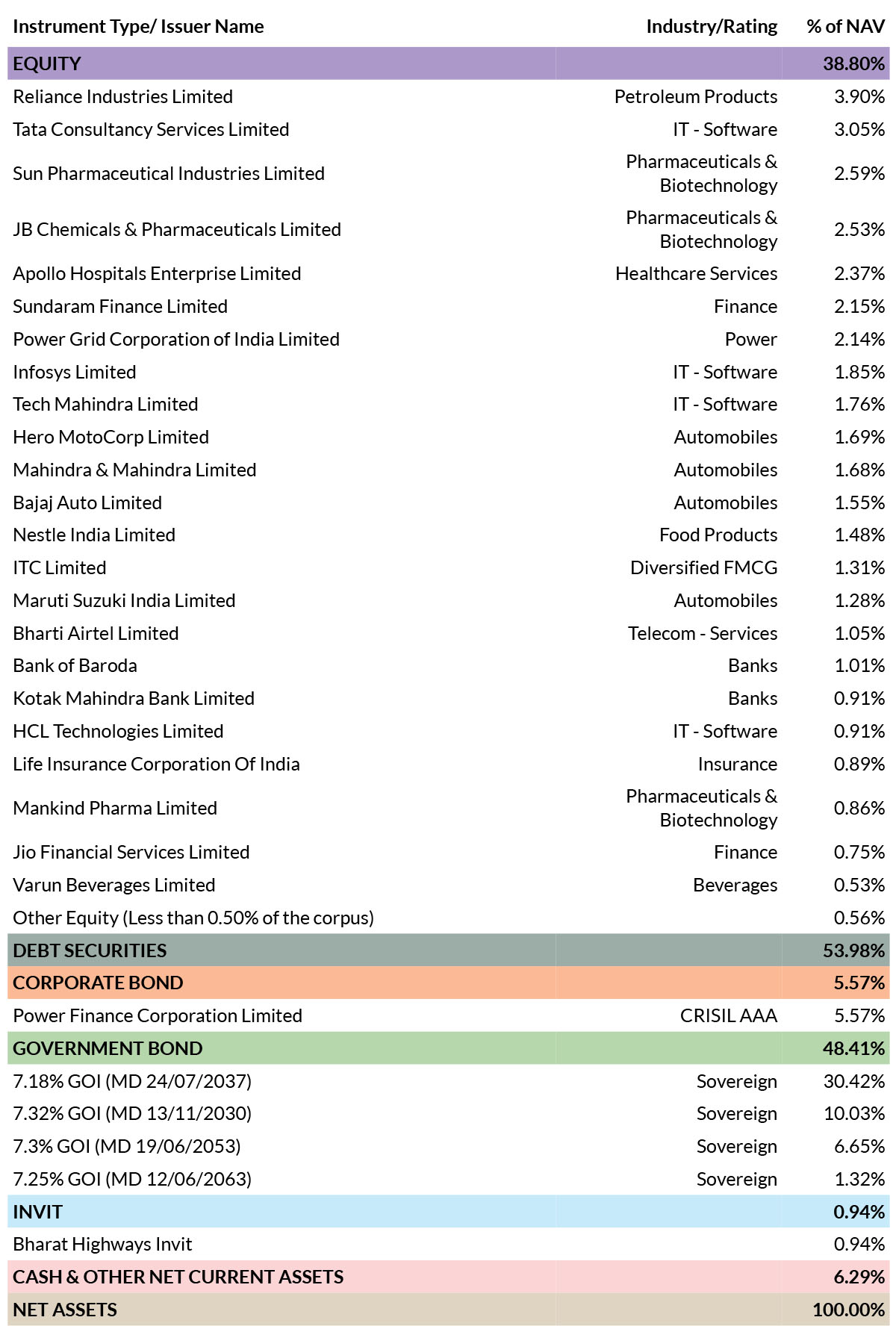The image size is (896, 1329).
Task: Click the GOVERNMENT BOND green header row
Action: [448, 1048]
